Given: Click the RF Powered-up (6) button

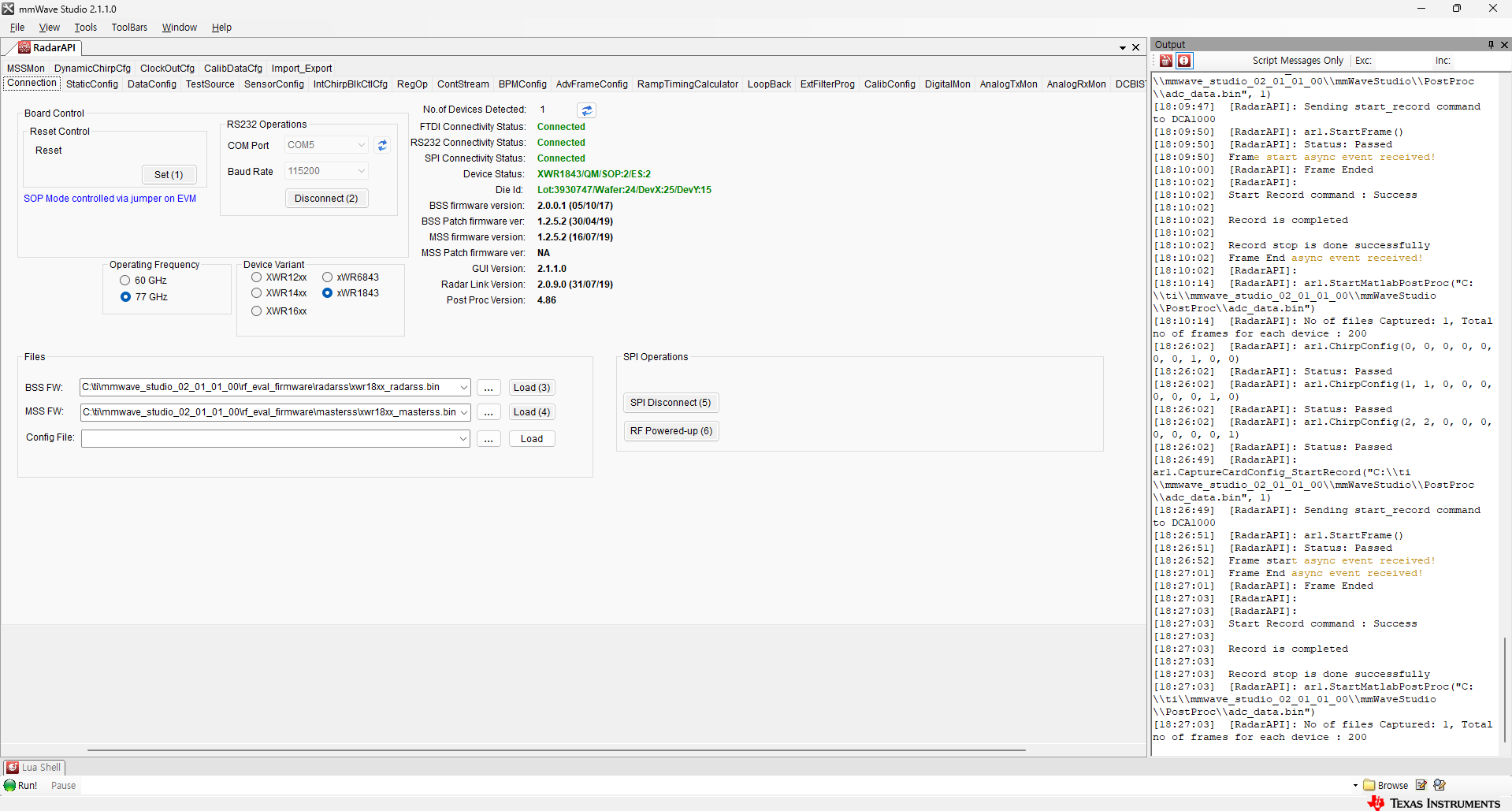Looking at the screenshot, I should coord(671,431).
